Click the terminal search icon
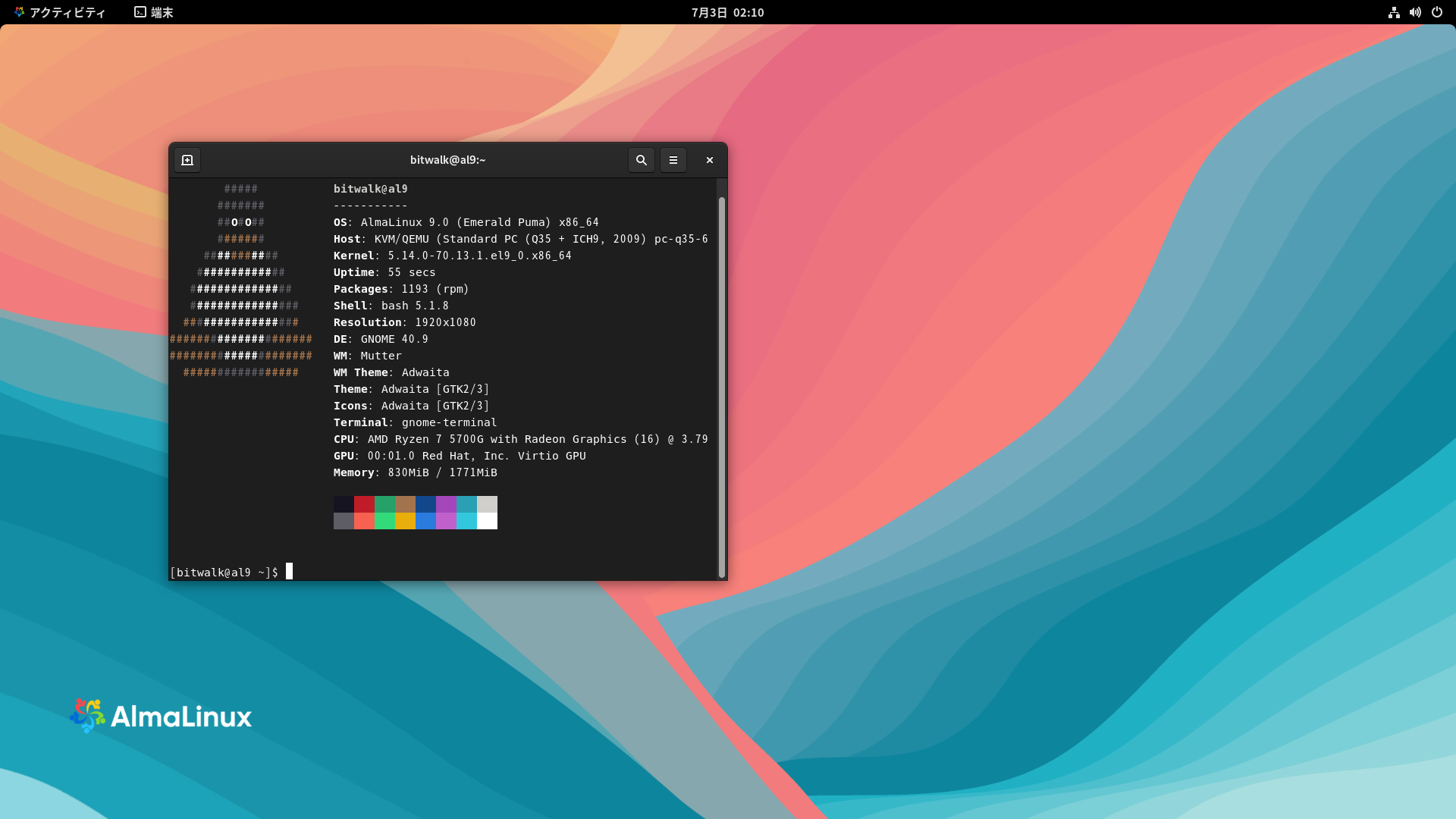1456x819 pixels. 641,160
